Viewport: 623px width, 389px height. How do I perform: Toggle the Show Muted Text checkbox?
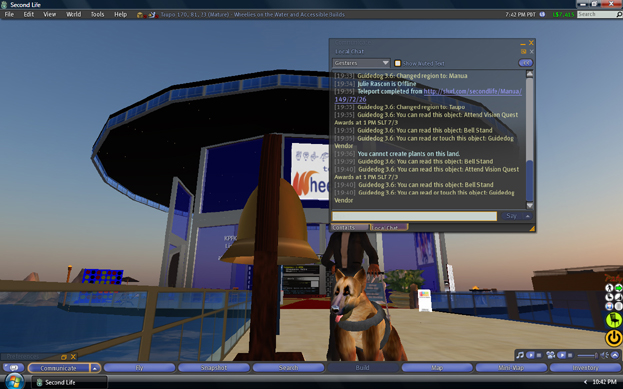point(397,63)
